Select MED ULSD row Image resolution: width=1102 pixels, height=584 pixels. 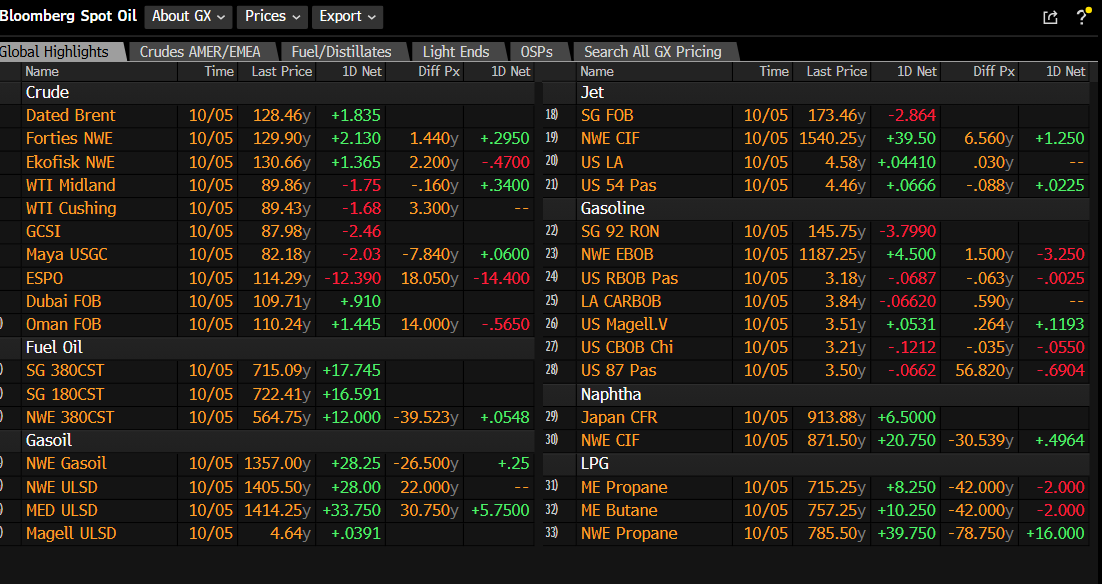pyautogui.click(x=267, y=510)
